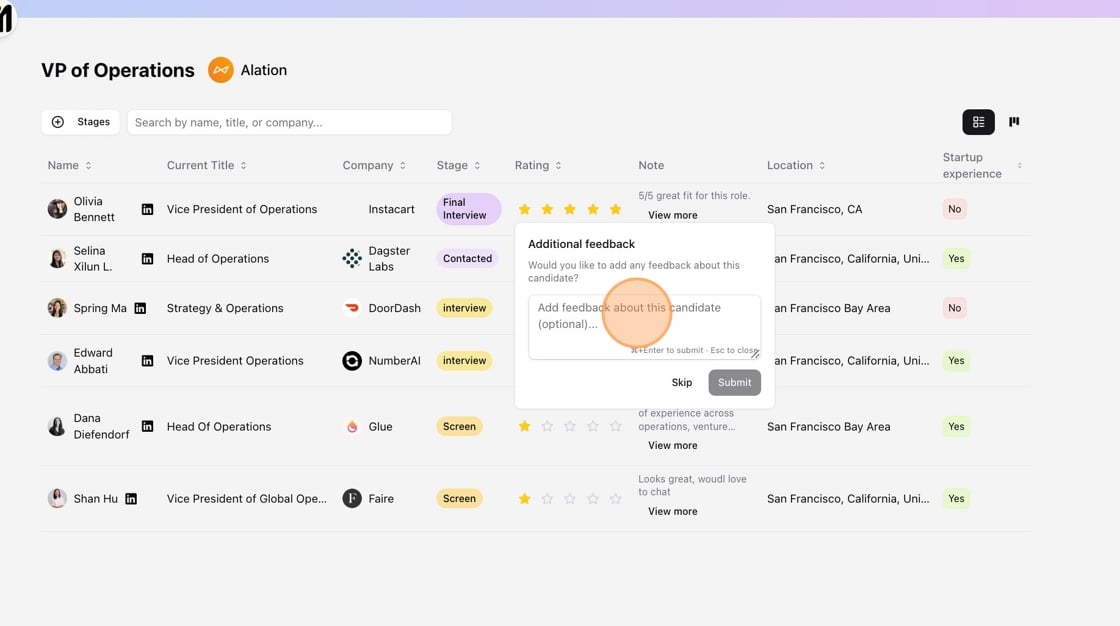The image size is (1120, 626).
Task: Sort candidates by Name column
Action: tap(69, 165)
